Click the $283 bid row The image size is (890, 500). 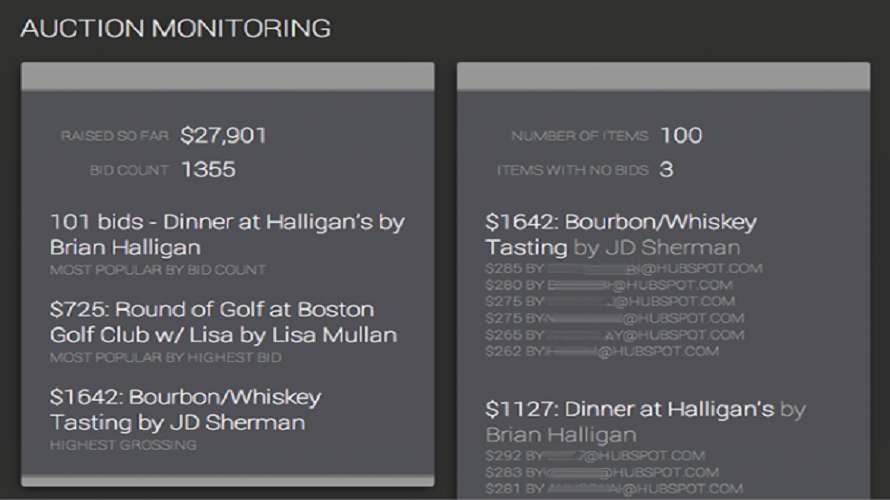[x=602, y=472]
